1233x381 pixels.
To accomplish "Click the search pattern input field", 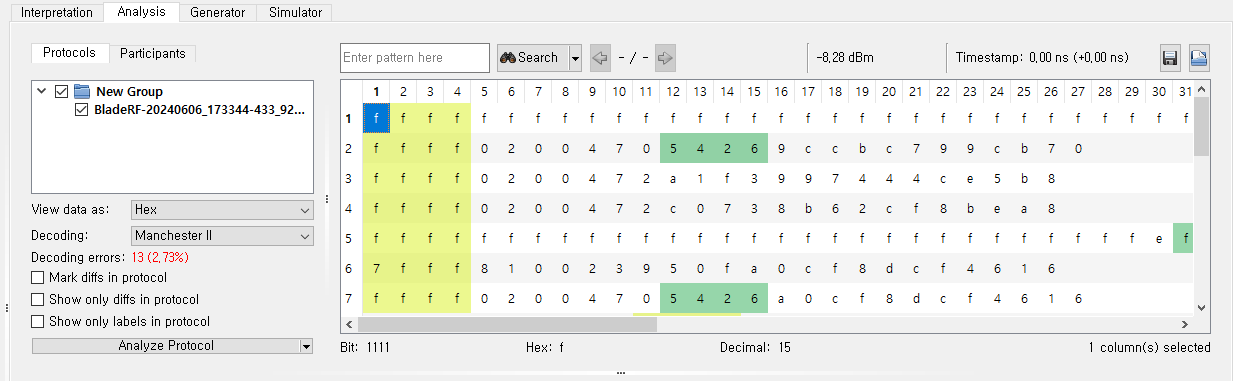I will 415,58.
